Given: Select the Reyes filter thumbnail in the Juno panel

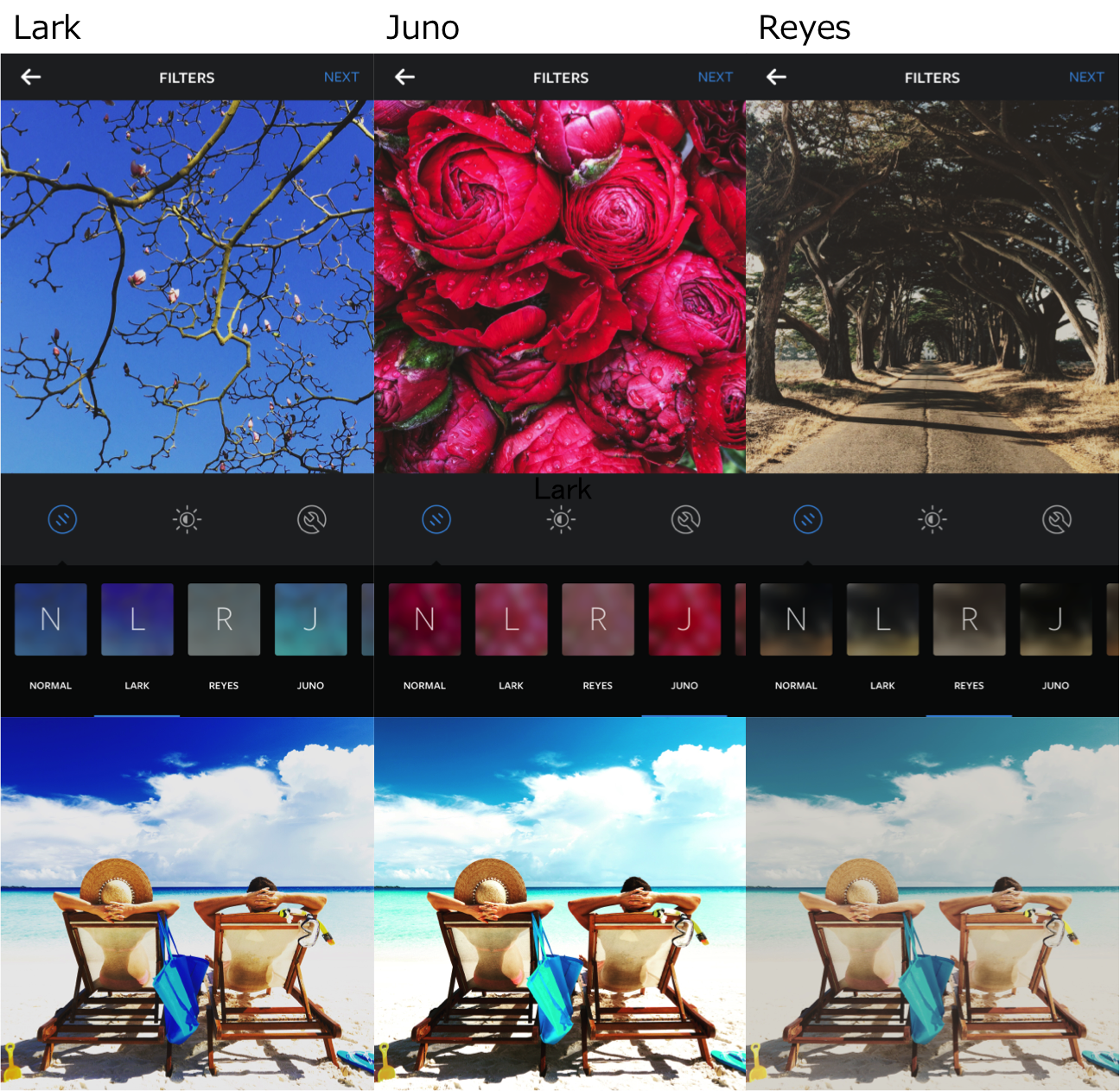Looking at the screenshot, I should tap(598, 619).
